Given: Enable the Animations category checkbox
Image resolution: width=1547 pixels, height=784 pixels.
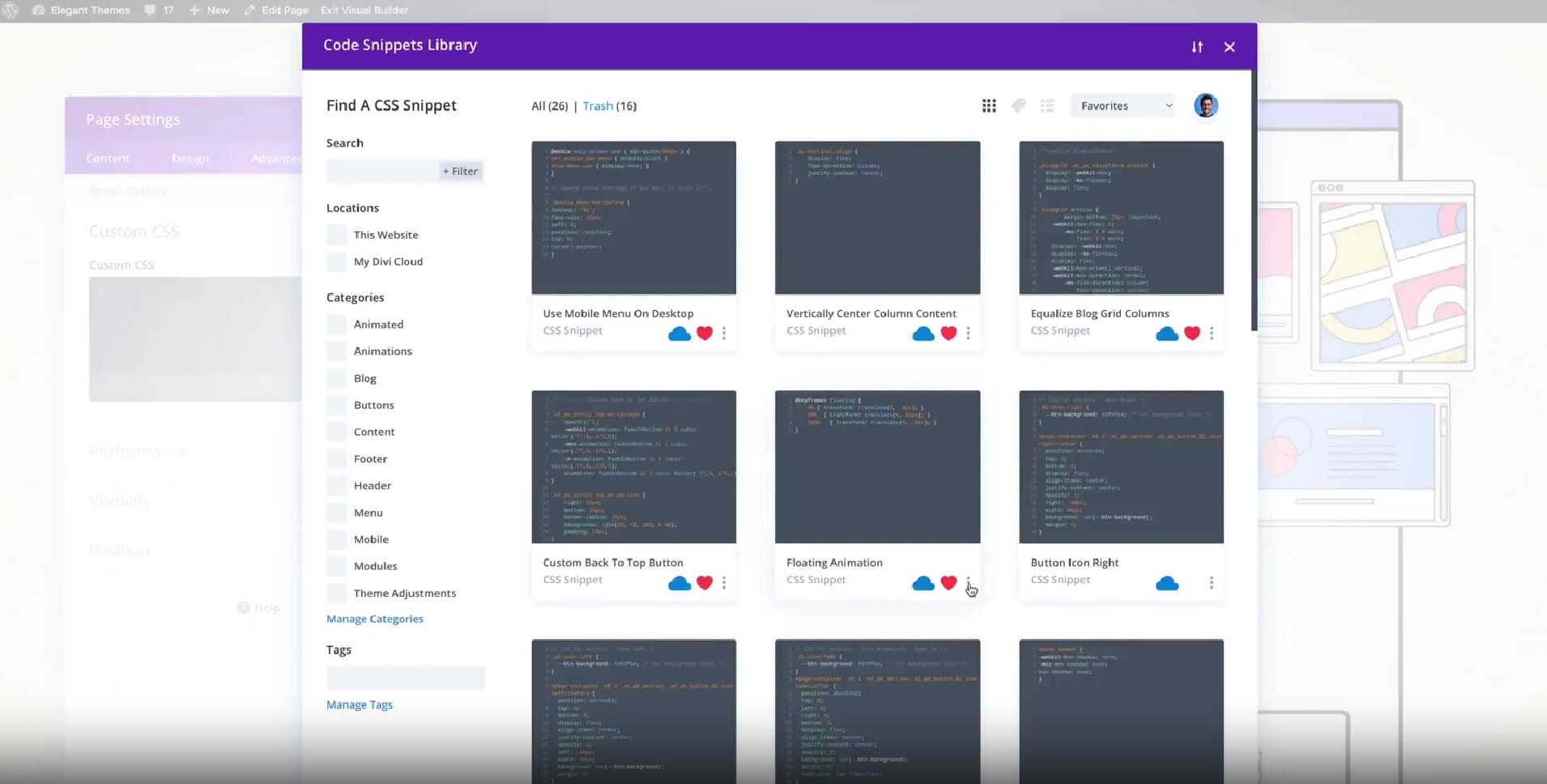Looking at the screenshot, I should (x=335, y=351).
